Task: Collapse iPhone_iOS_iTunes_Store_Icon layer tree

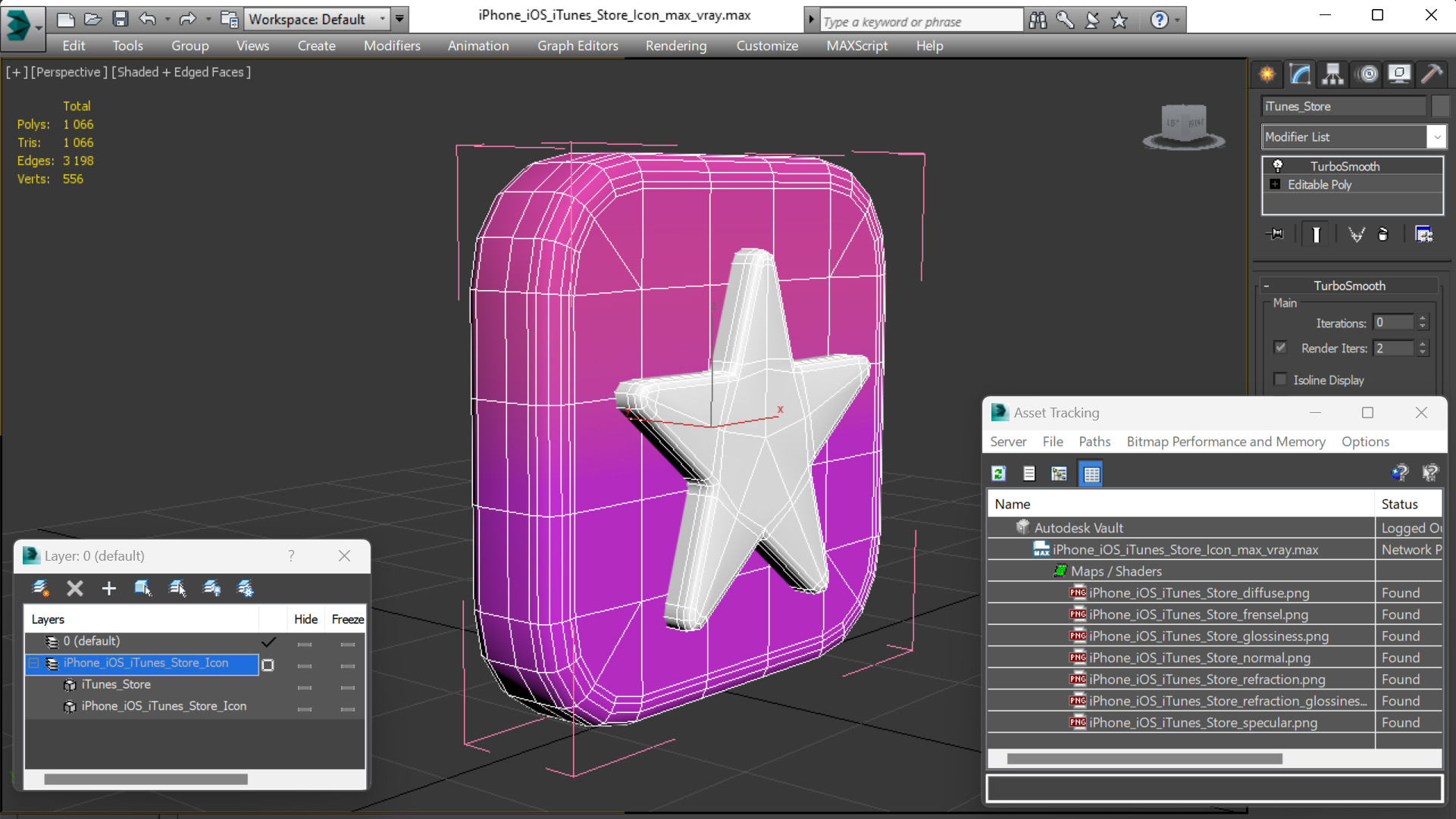Action: coord(33,663)
